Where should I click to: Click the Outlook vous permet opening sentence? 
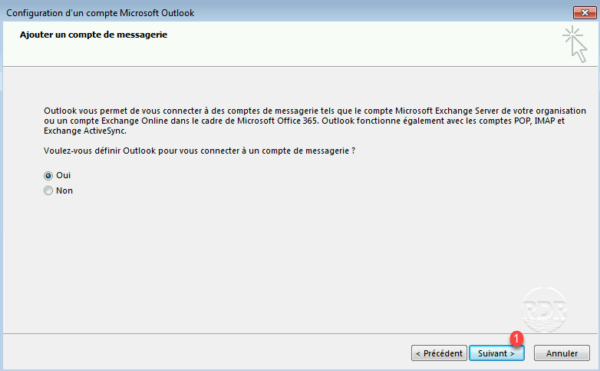(x=86, y=111)
